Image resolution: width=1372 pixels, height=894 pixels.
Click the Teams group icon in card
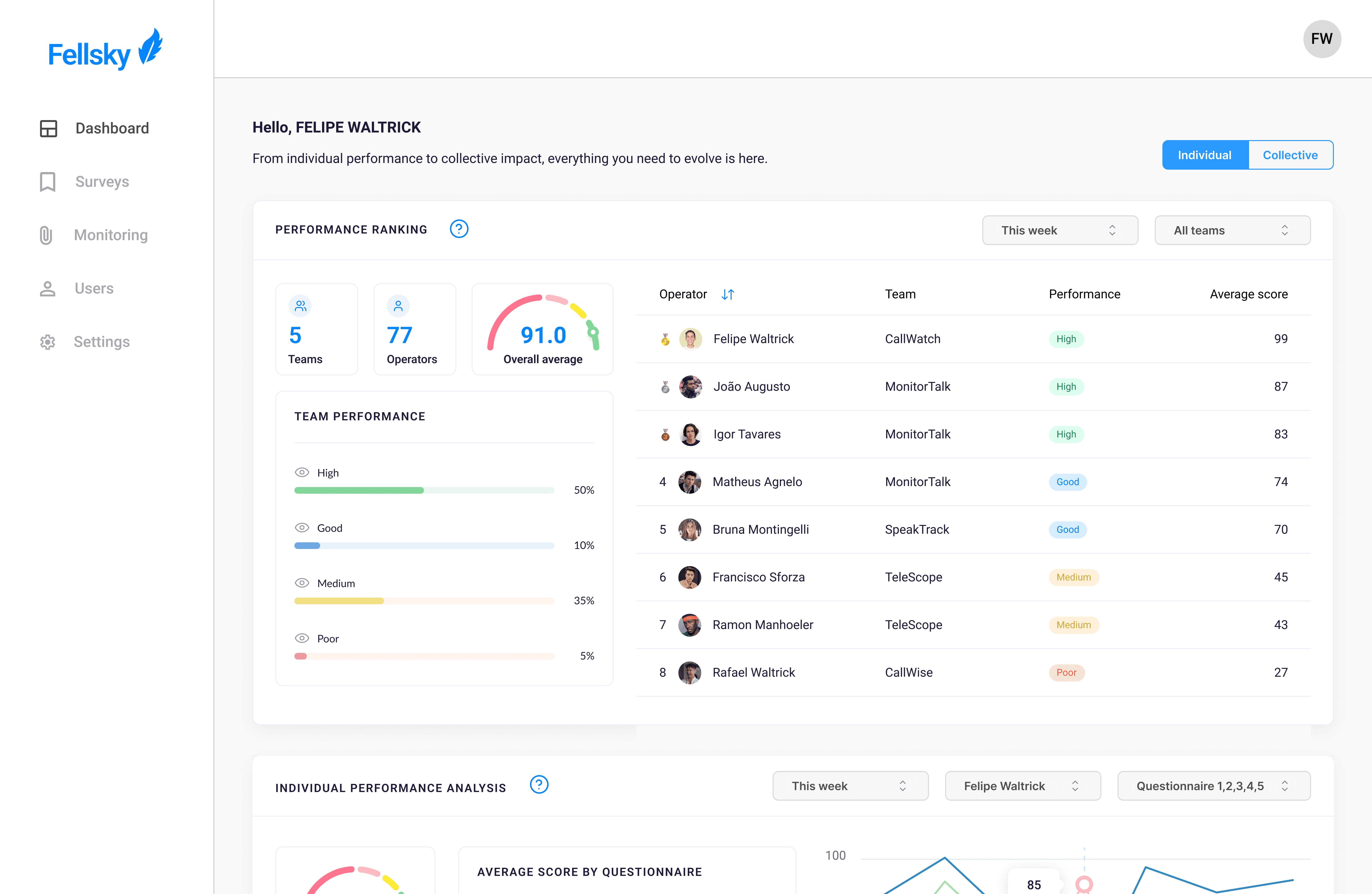tap(300, 306)
